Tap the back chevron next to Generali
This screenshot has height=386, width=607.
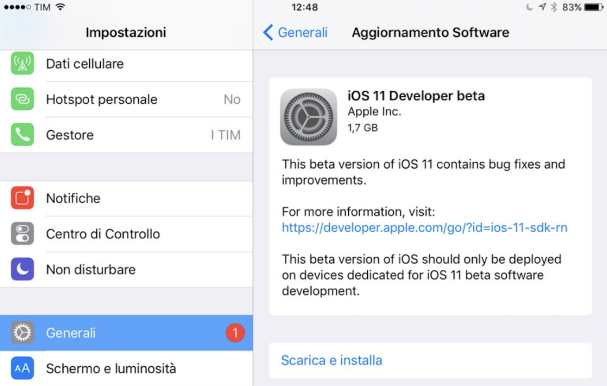point(268,33)
